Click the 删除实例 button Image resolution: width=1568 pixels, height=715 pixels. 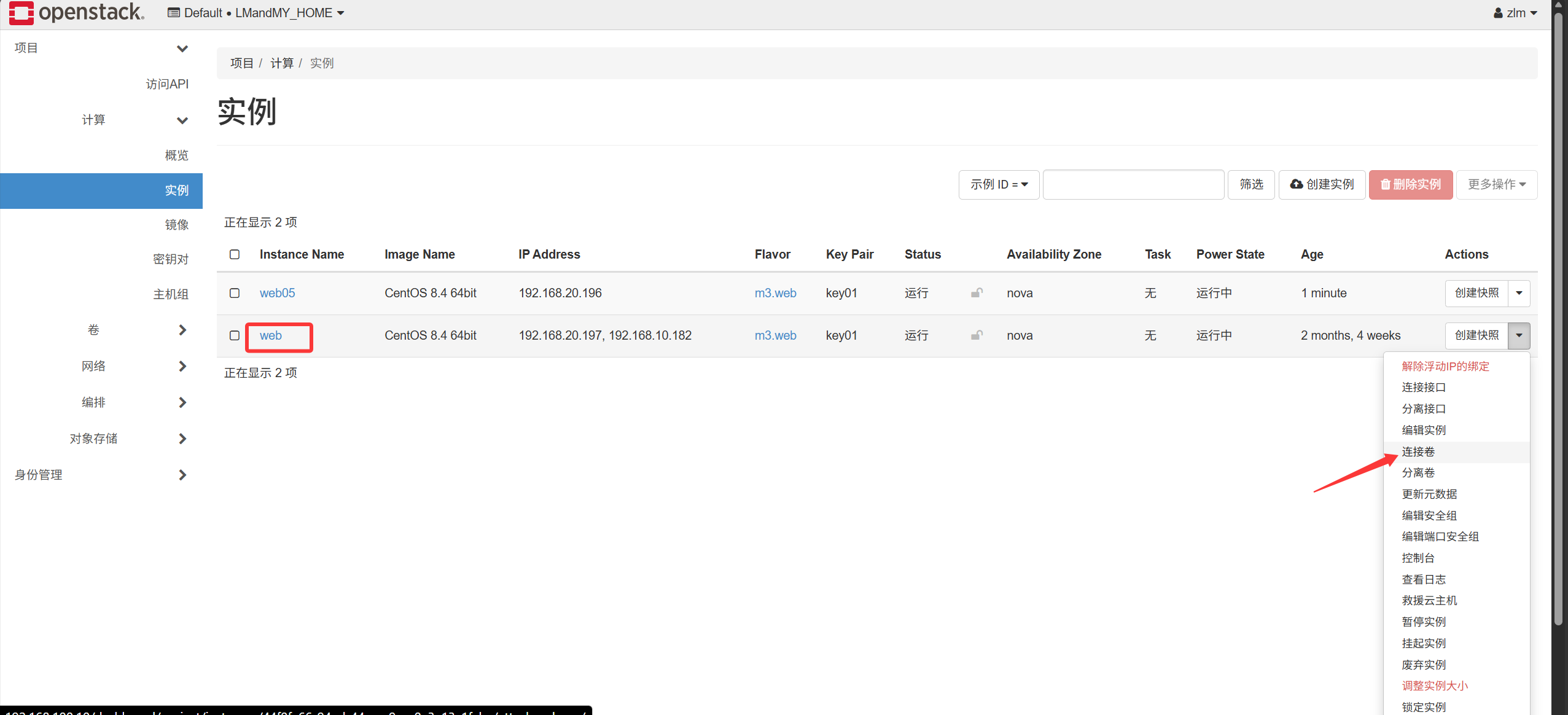point(1411,184)
